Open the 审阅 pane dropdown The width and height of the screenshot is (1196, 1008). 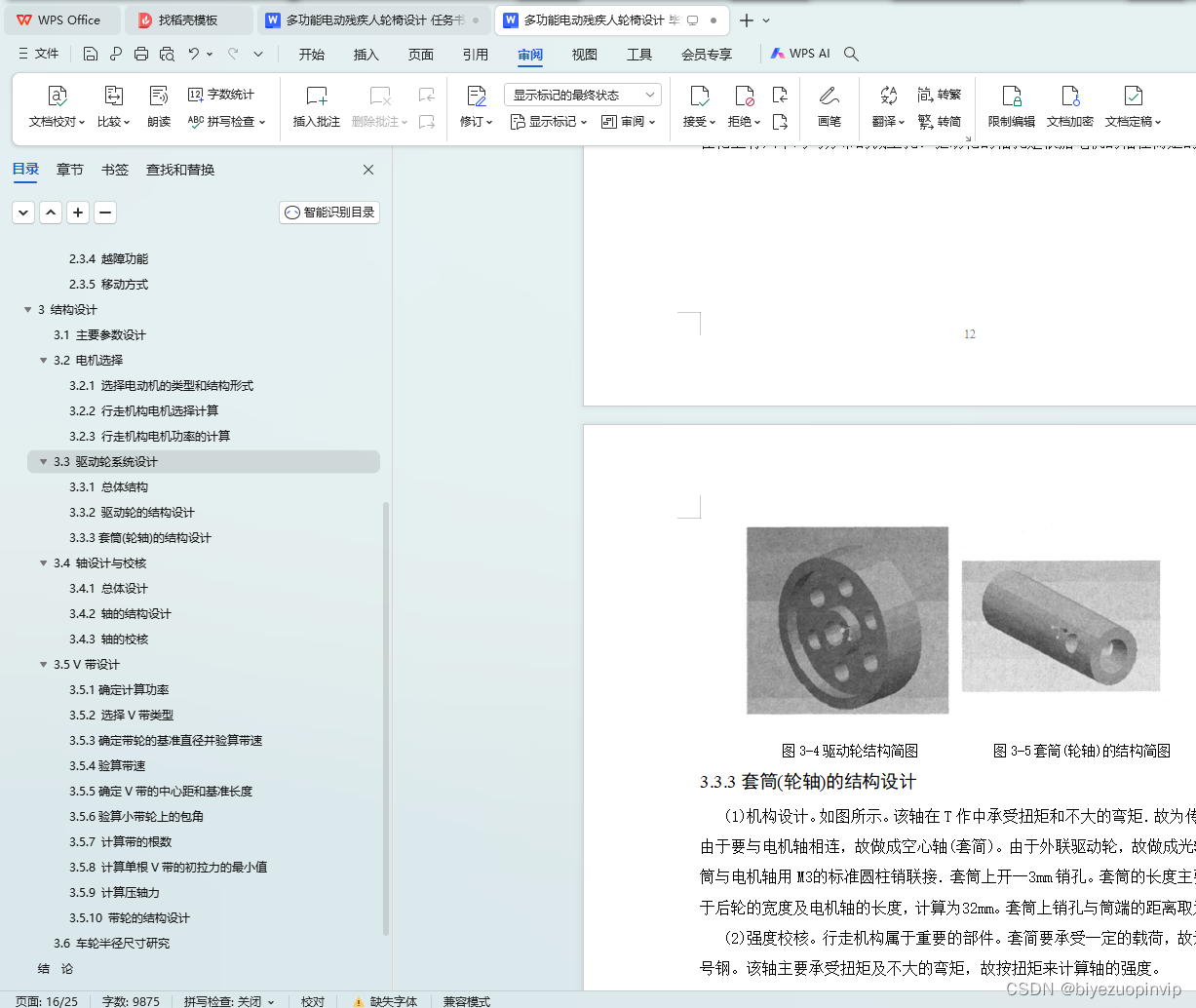tap(629, 122)
